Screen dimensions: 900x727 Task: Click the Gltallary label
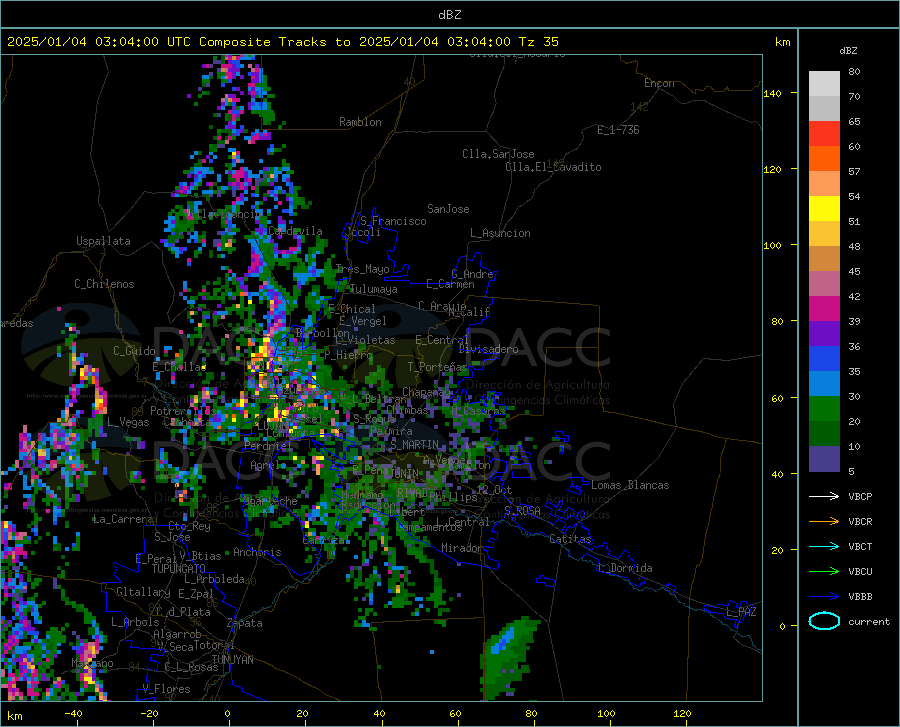[x=143, y=592]
